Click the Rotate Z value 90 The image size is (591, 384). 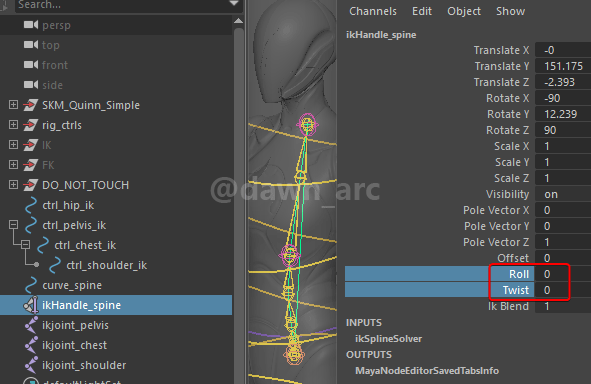coord(550,130)
